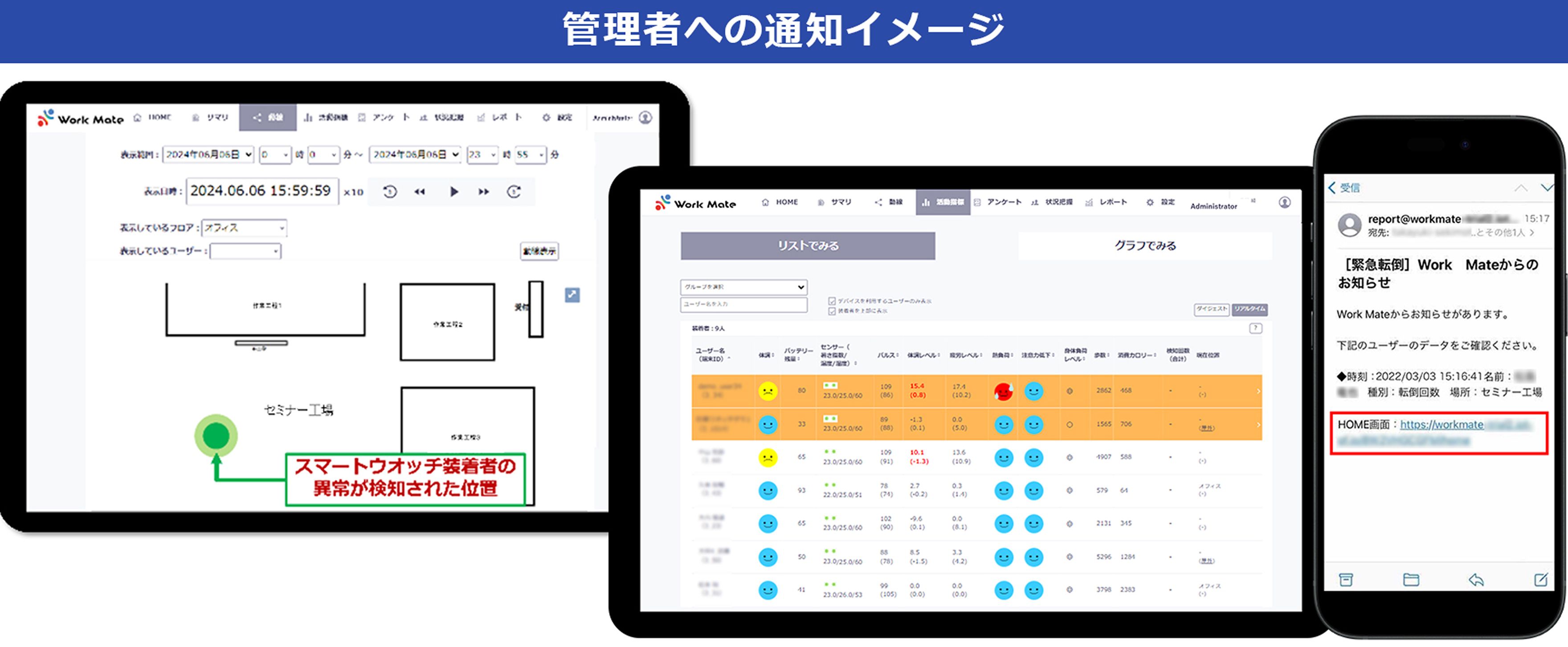Open the end minute dropdown showing 55

coord(531,155)
